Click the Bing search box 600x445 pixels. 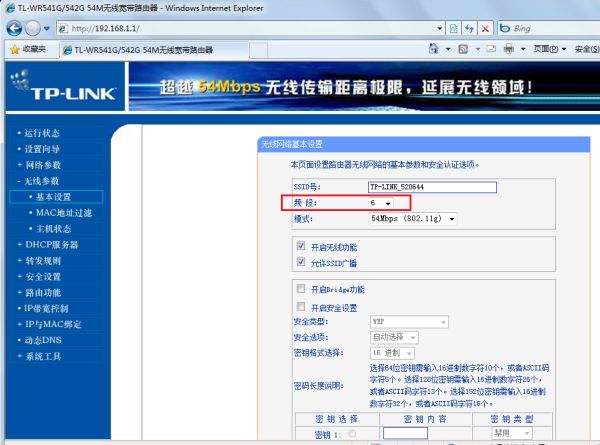[549, 28]
